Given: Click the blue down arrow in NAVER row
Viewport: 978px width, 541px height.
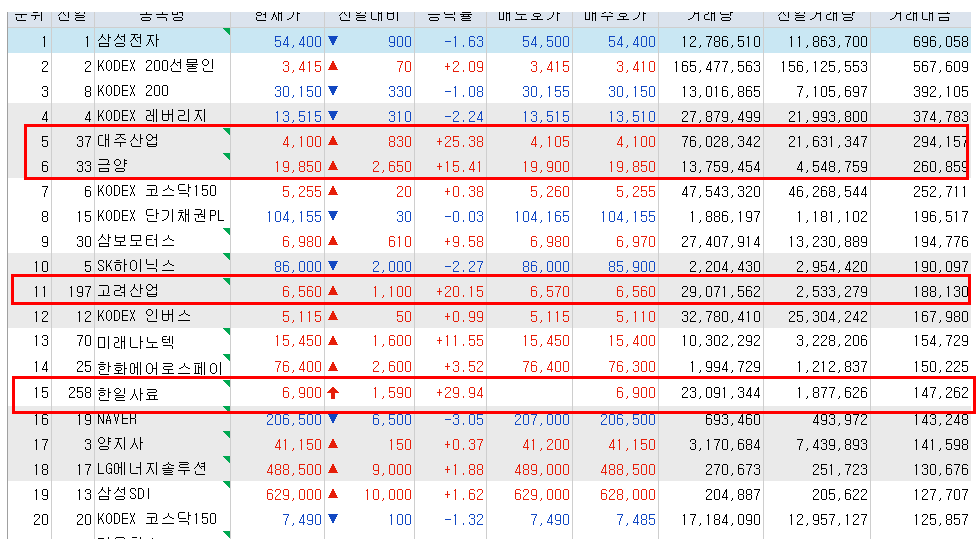Looking at the screenshot, I should 333,418.
